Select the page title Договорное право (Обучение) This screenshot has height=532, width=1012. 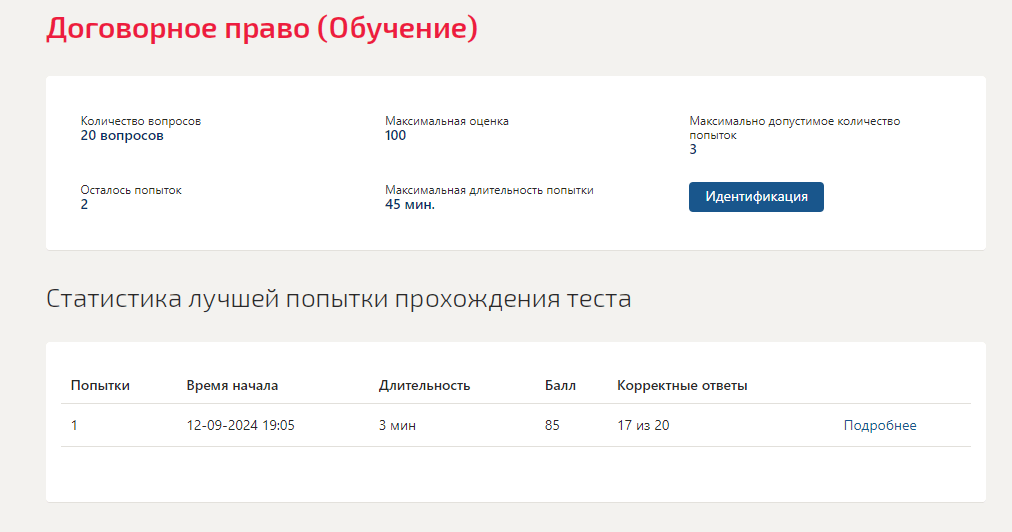pos(262,29)
